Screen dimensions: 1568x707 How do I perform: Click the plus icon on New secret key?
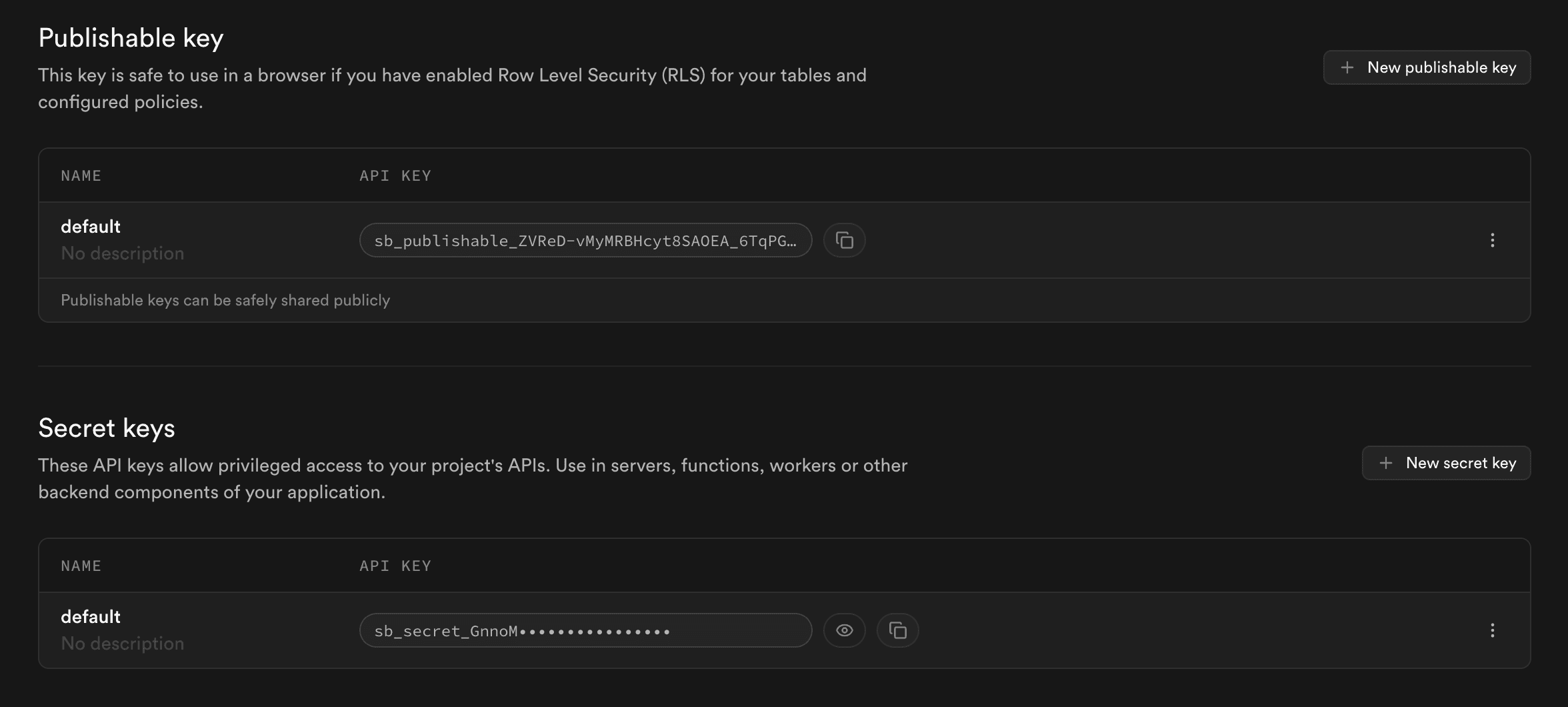click(x=1387, y=462)
